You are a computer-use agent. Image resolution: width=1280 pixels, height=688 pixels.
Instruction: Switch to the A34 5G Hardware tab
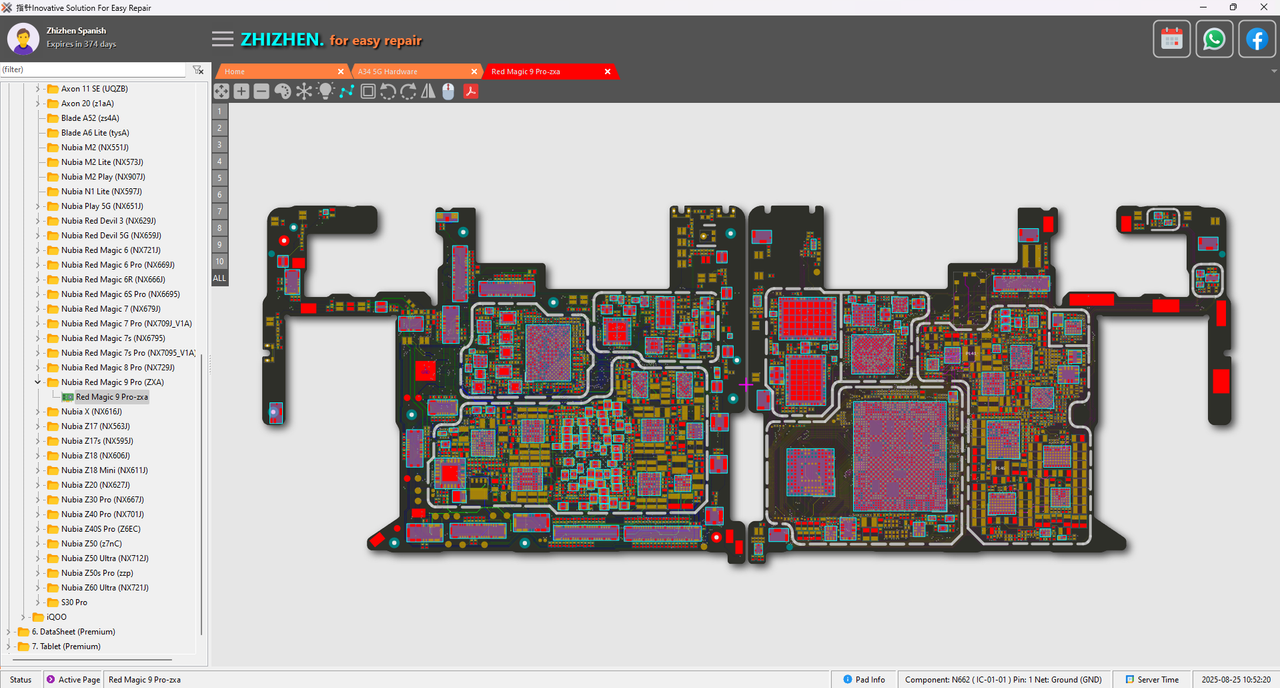[x=416, y=71]
